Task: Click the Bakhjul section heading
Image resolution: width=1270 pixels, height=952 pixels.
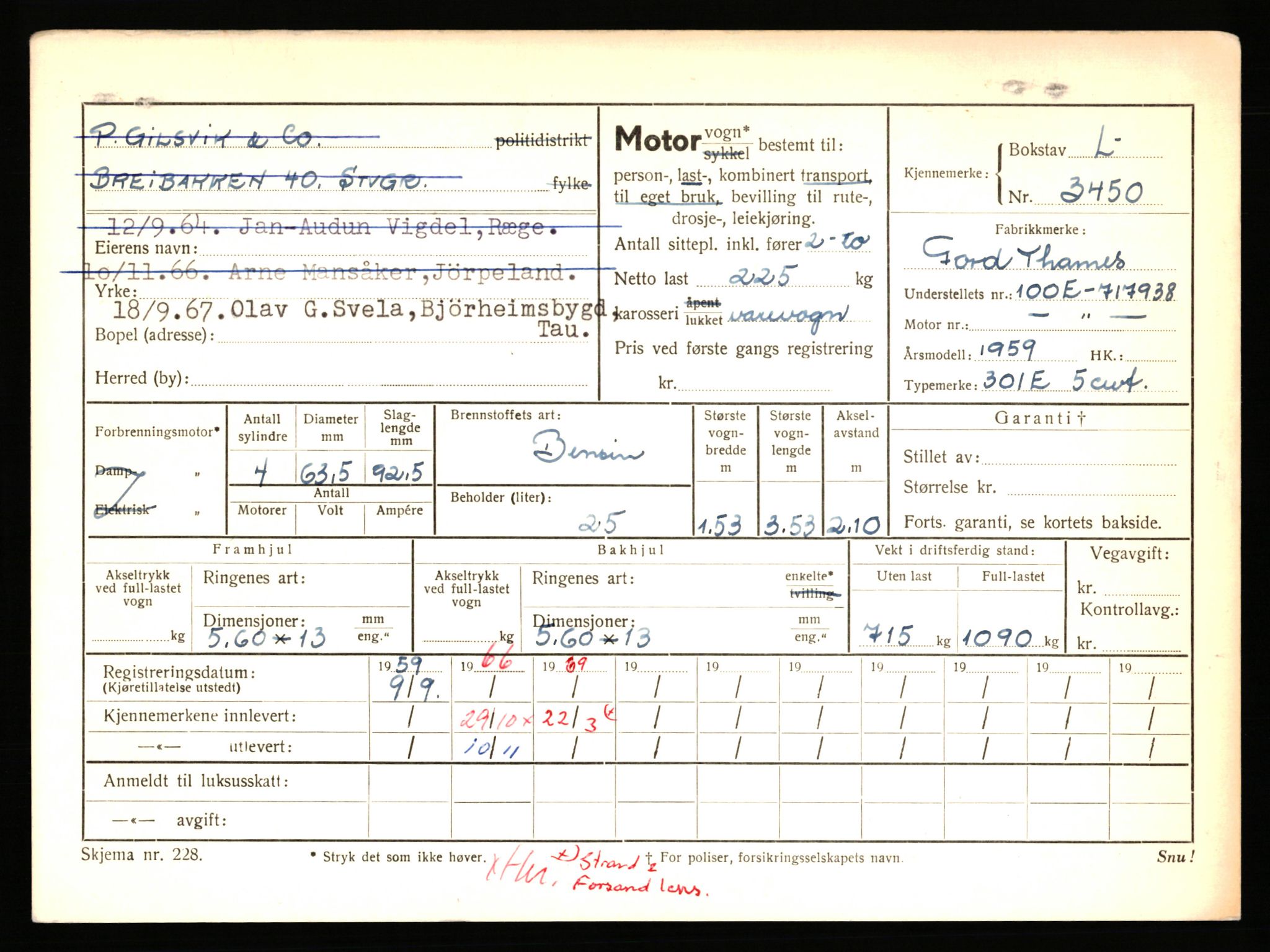Action: point(631,549)
